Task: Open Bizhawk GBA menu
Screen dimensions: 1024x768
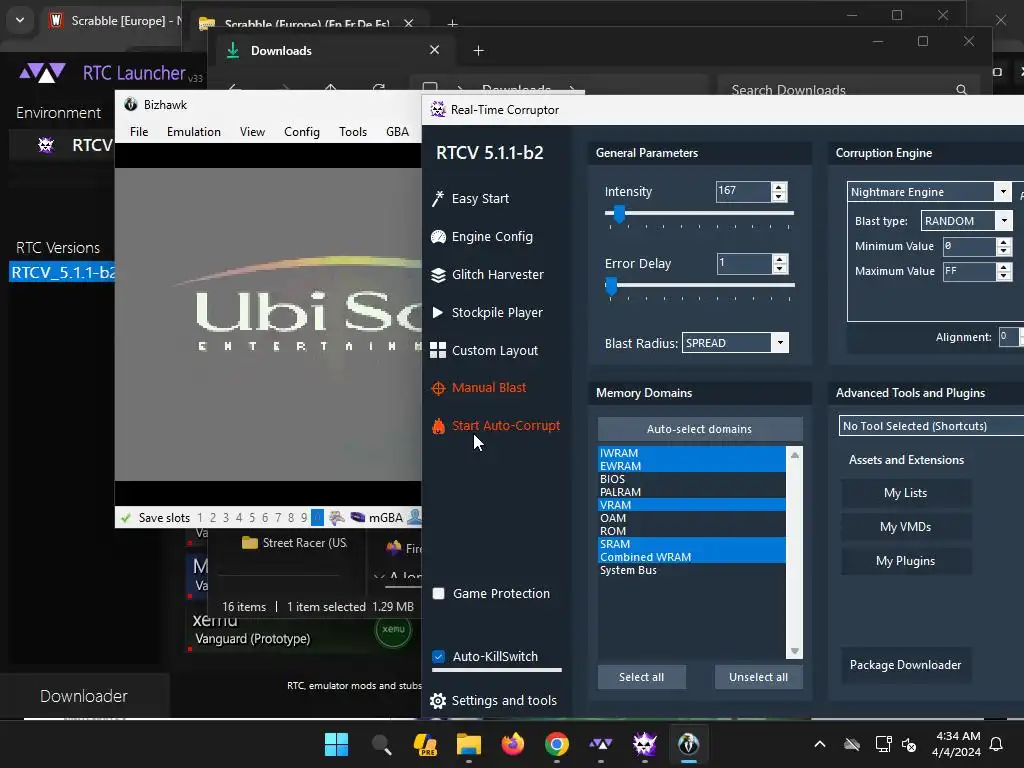Action: (x=397, y=132)
